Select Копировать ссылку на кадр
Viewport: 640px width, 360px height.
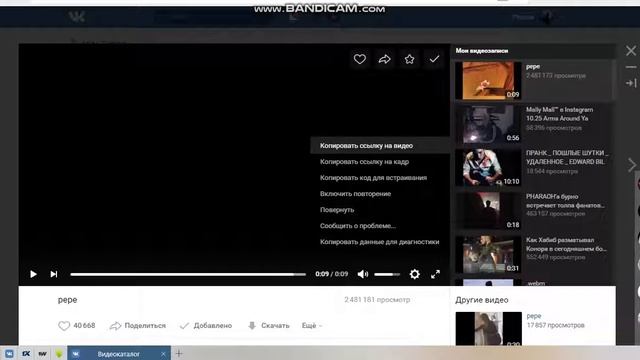[364, 162]
